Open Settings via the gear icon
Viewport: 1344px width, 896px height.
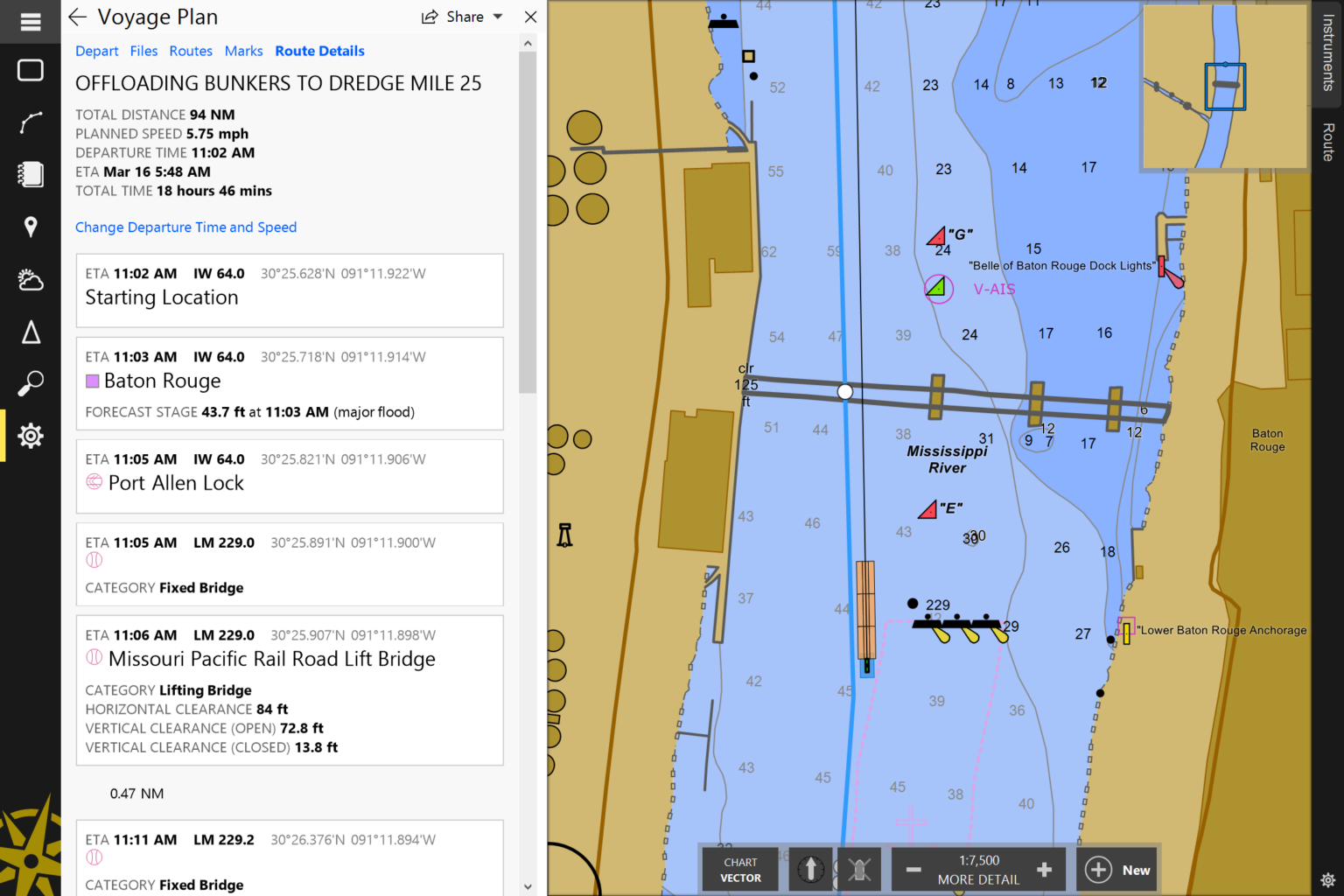[31, 436]
